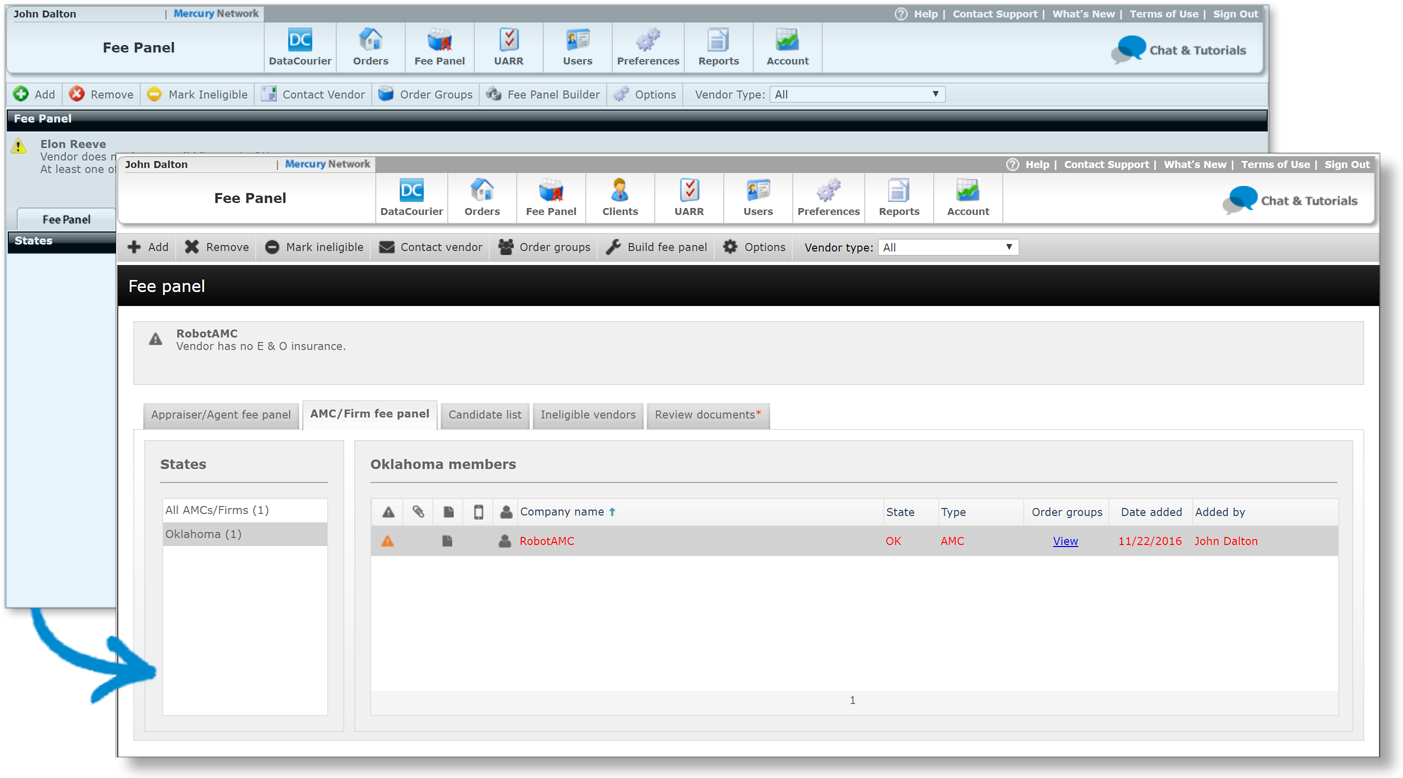Image resolution: width=1403 pixels, height=778 pixels.
Task: Click Fee Panel Builder in back window
Action: click(543, 94)
